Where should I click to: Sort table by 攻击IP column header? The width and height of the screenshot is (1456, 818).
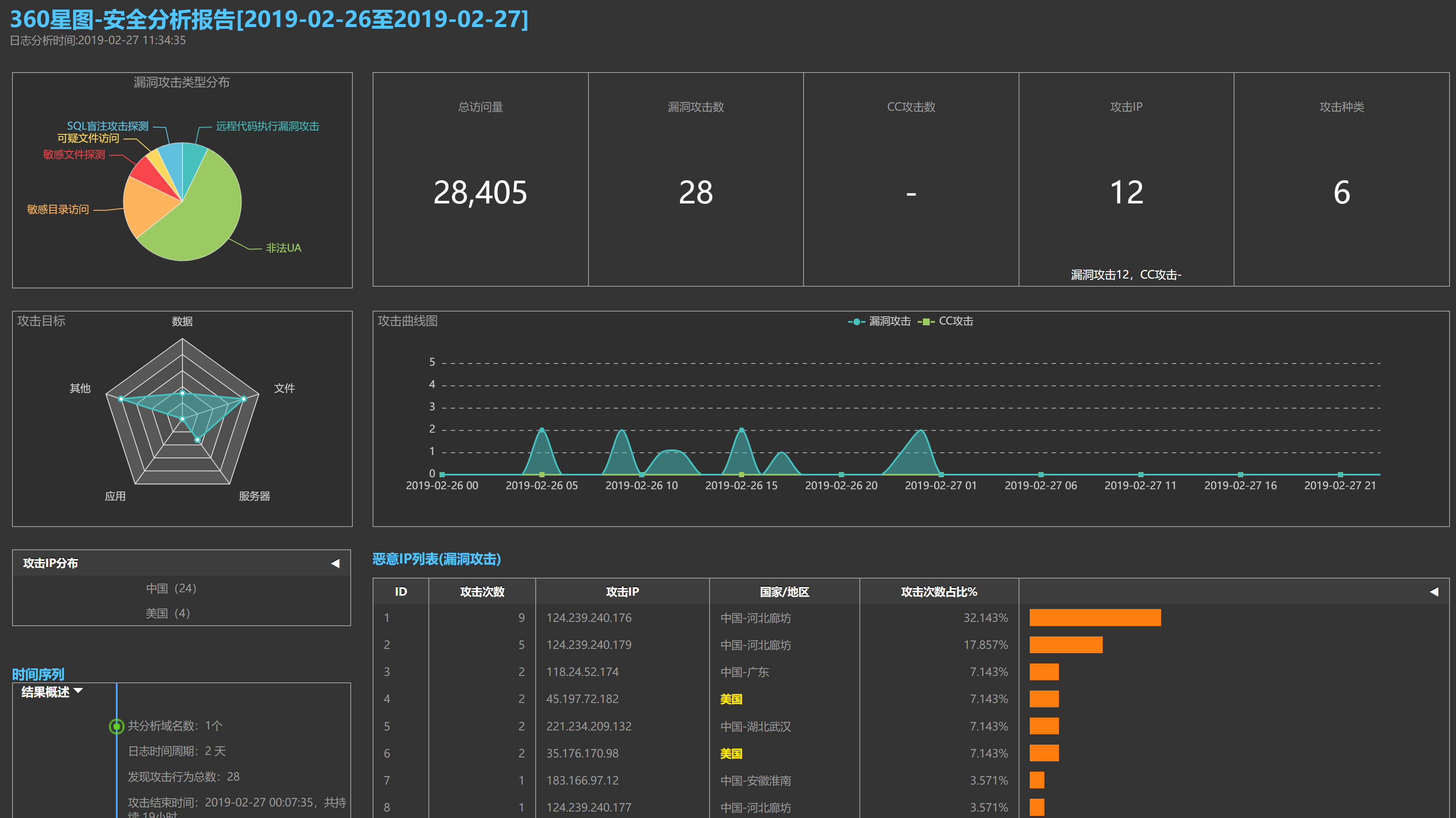(x=622, y=591)
